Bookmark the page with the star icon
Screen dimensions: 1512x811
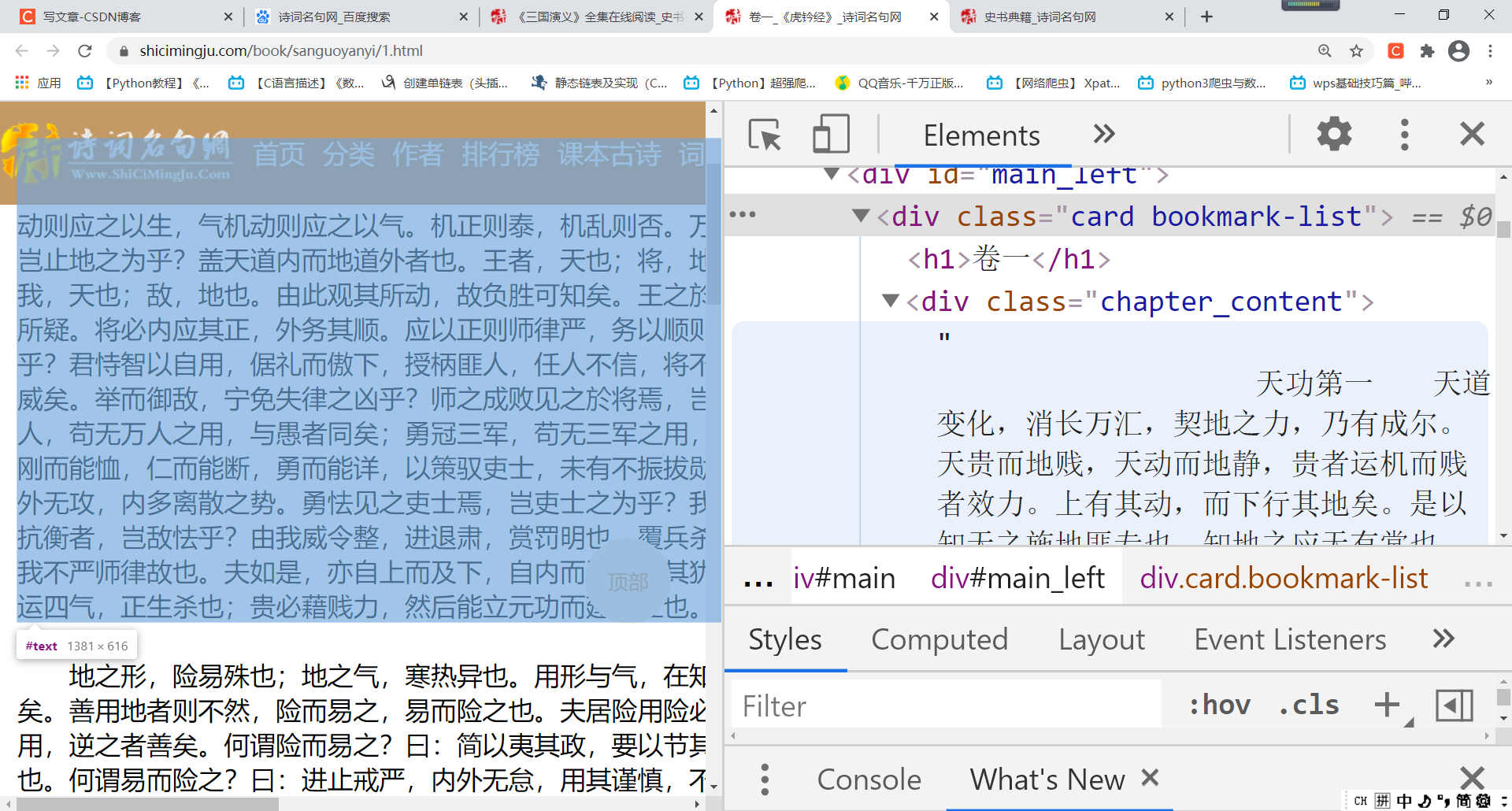pos(1357,50)
